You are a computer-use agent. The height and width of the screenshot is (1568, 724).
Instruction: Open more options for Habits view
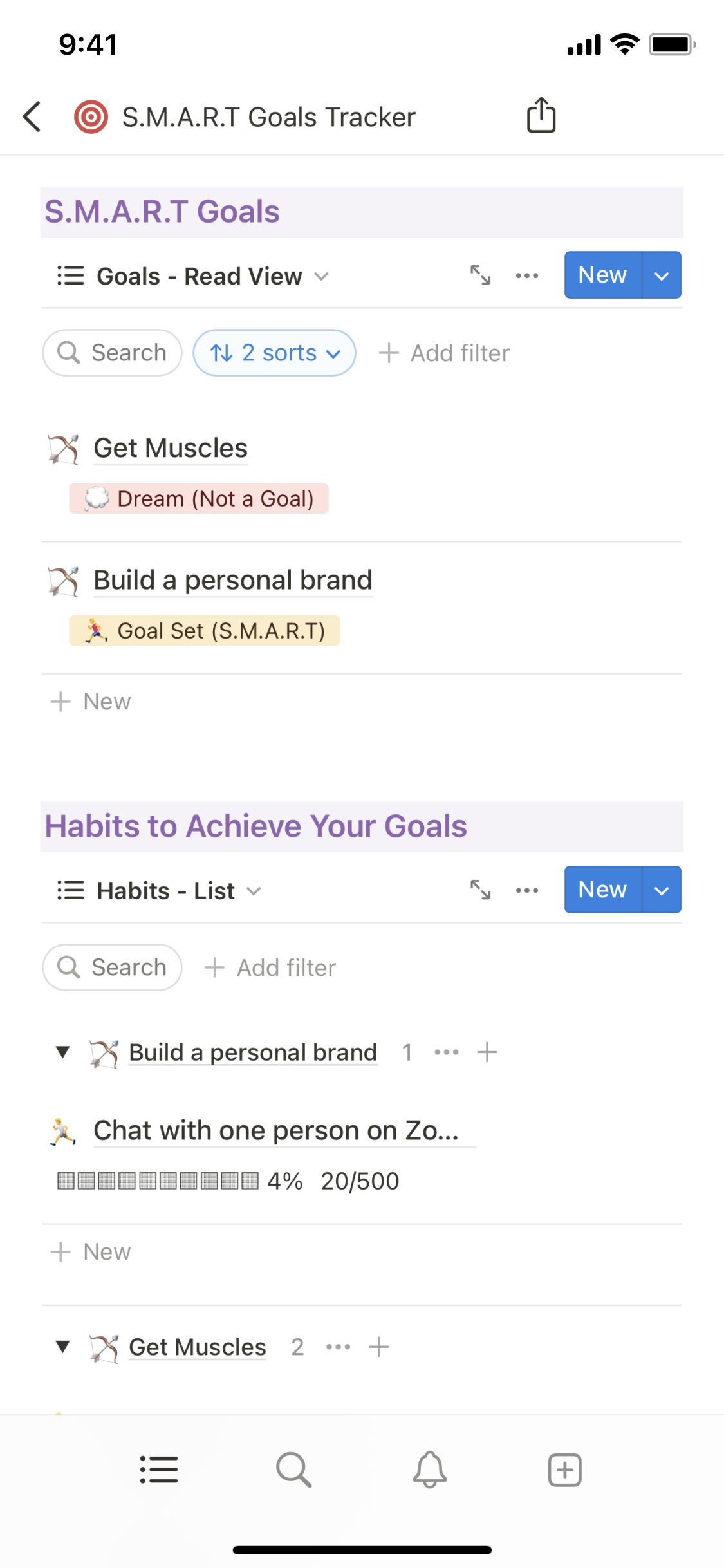527,890
